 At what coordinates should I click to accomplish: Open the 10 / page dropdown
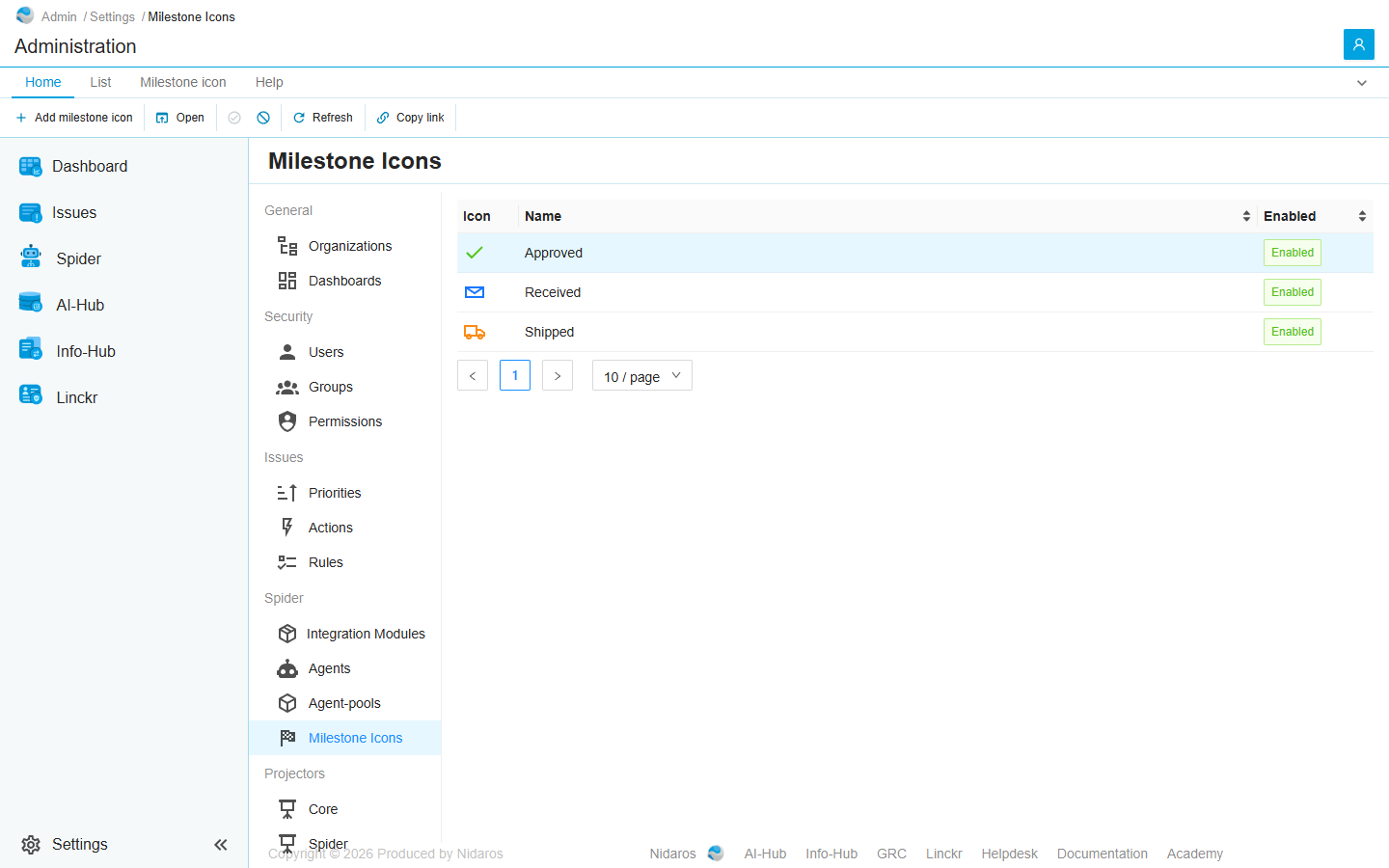(x=642, y=376)
